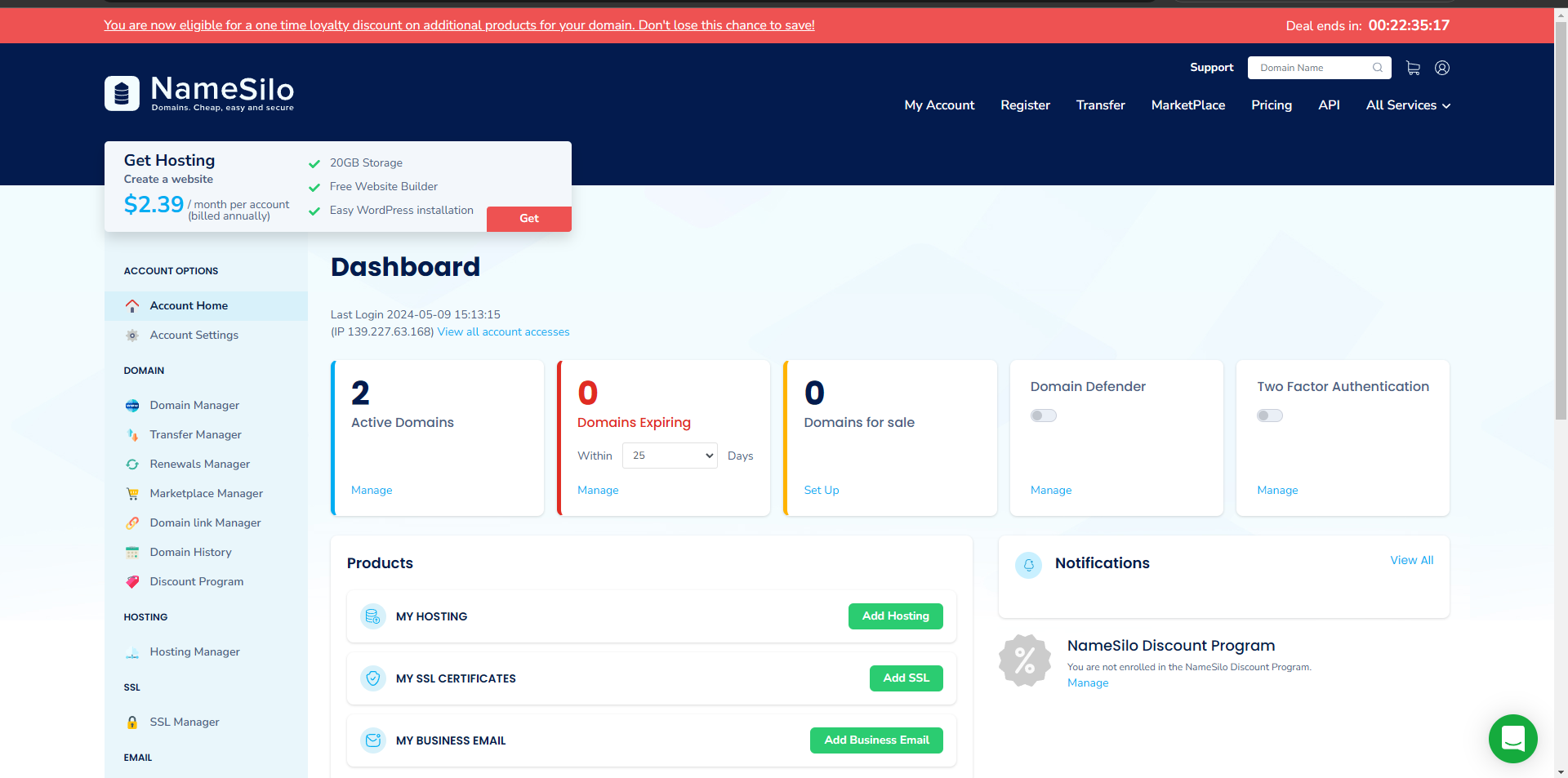
Task: Open the Transfer nav item
Action: pyautogui.click(x=1101, y=105)
